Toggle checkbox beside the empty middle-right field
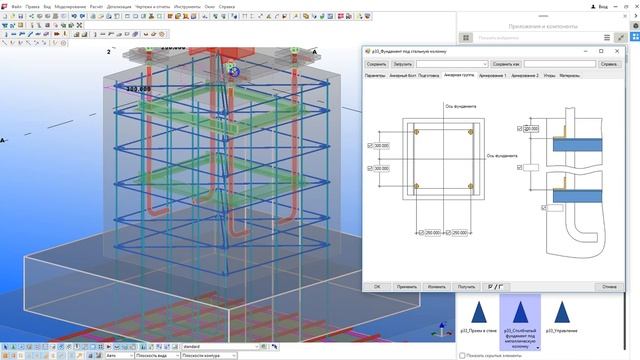The width and height of the screenshot is (640, 360). [519, 167]
